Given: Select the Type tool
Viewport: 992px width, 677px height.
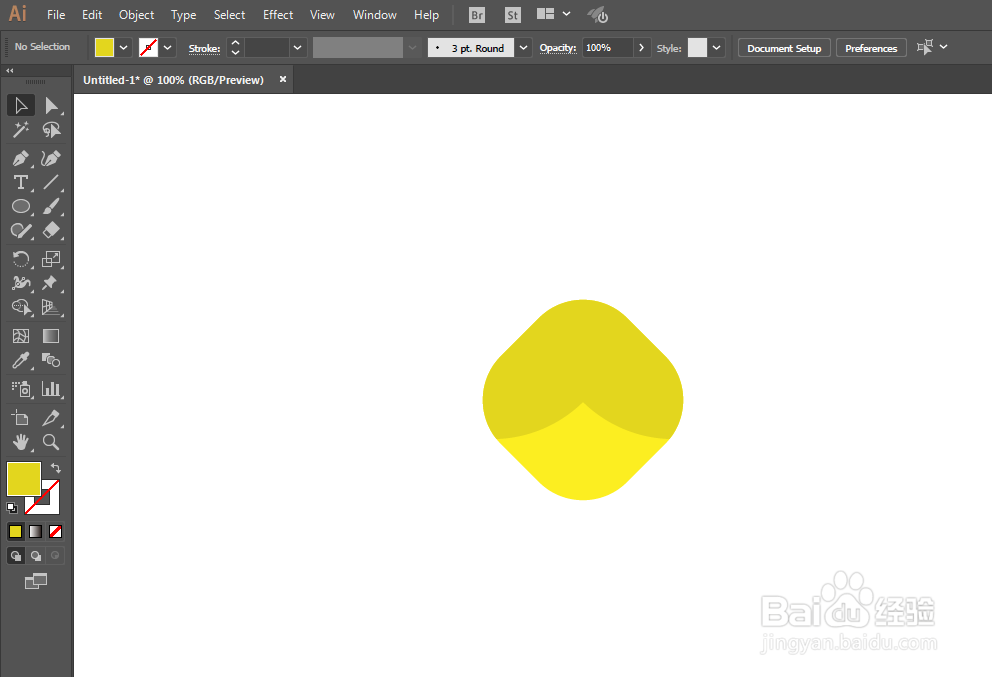Looking at the screenshot, I should 21,182.
